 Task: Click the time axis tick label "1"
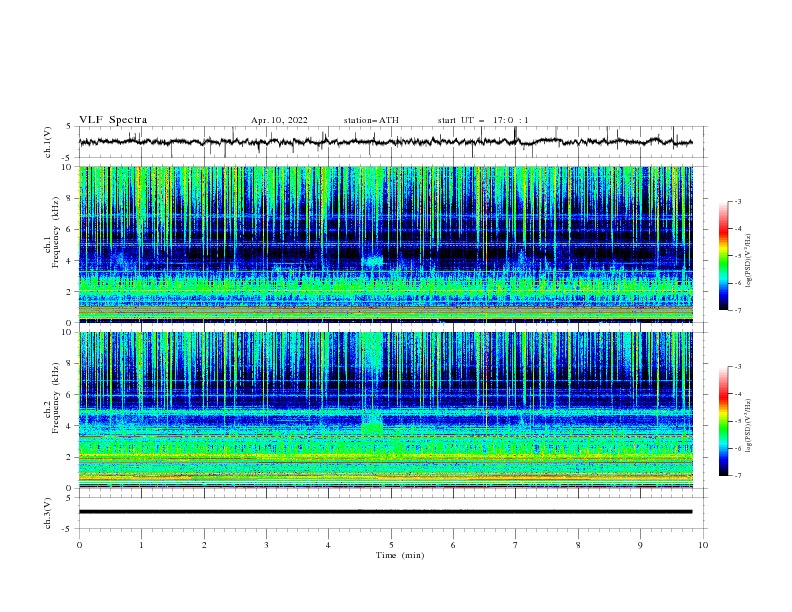tap(141, 545)
